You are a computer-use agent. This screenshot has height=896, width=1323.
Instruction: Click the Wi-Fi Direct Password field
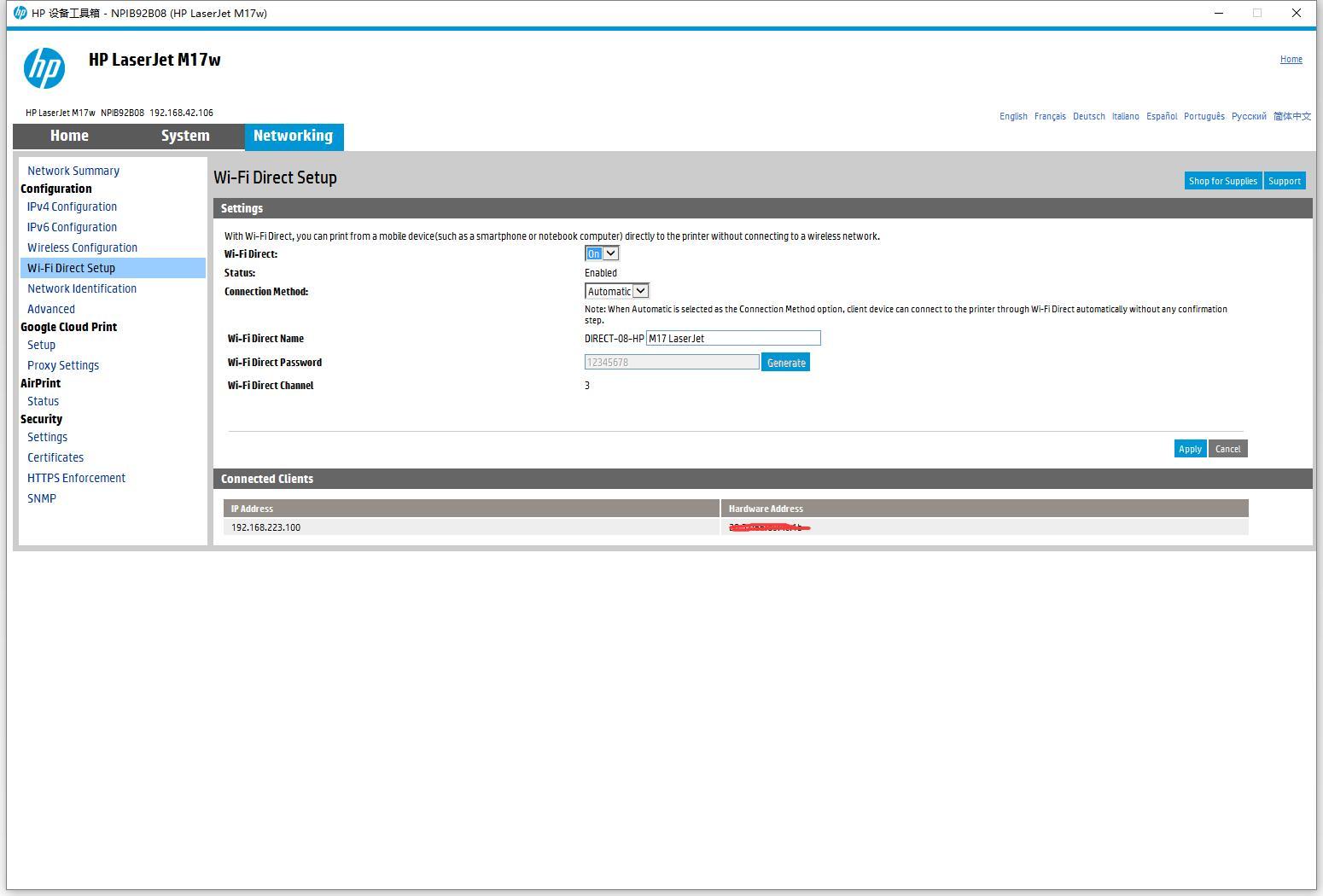[672, 362]
